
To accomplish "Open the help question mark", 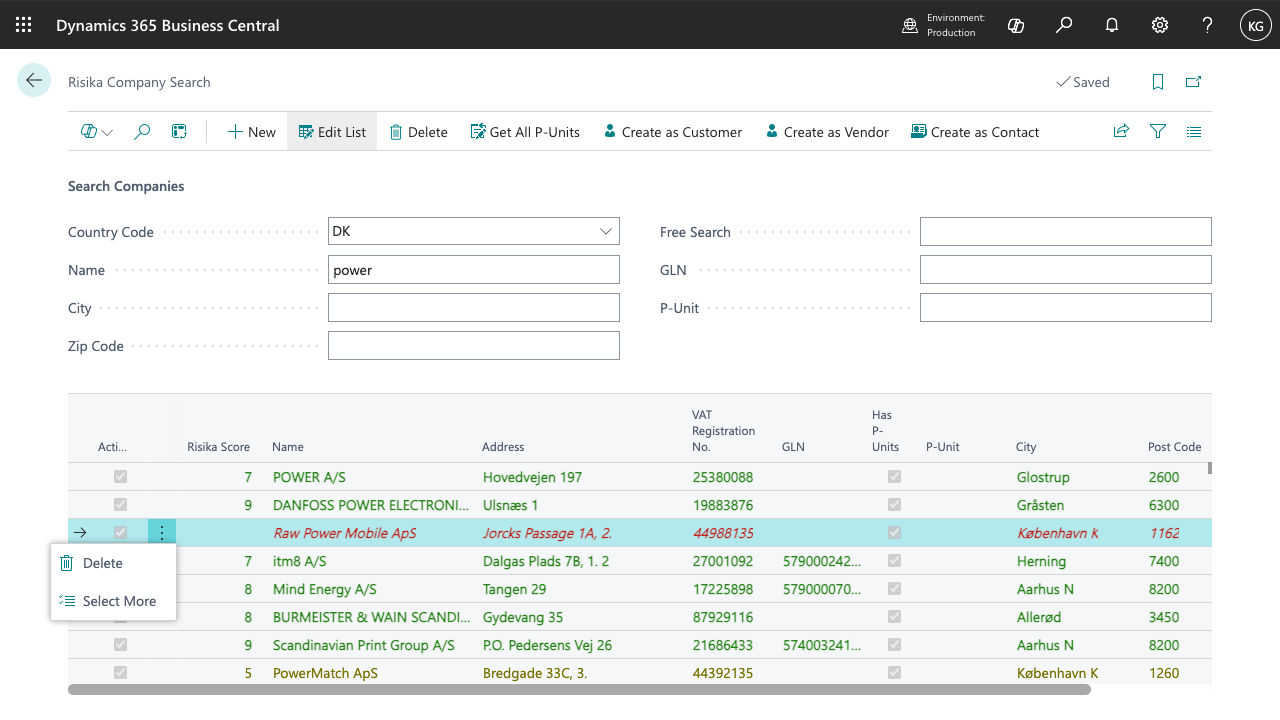I will click(x=1208, y=25).
